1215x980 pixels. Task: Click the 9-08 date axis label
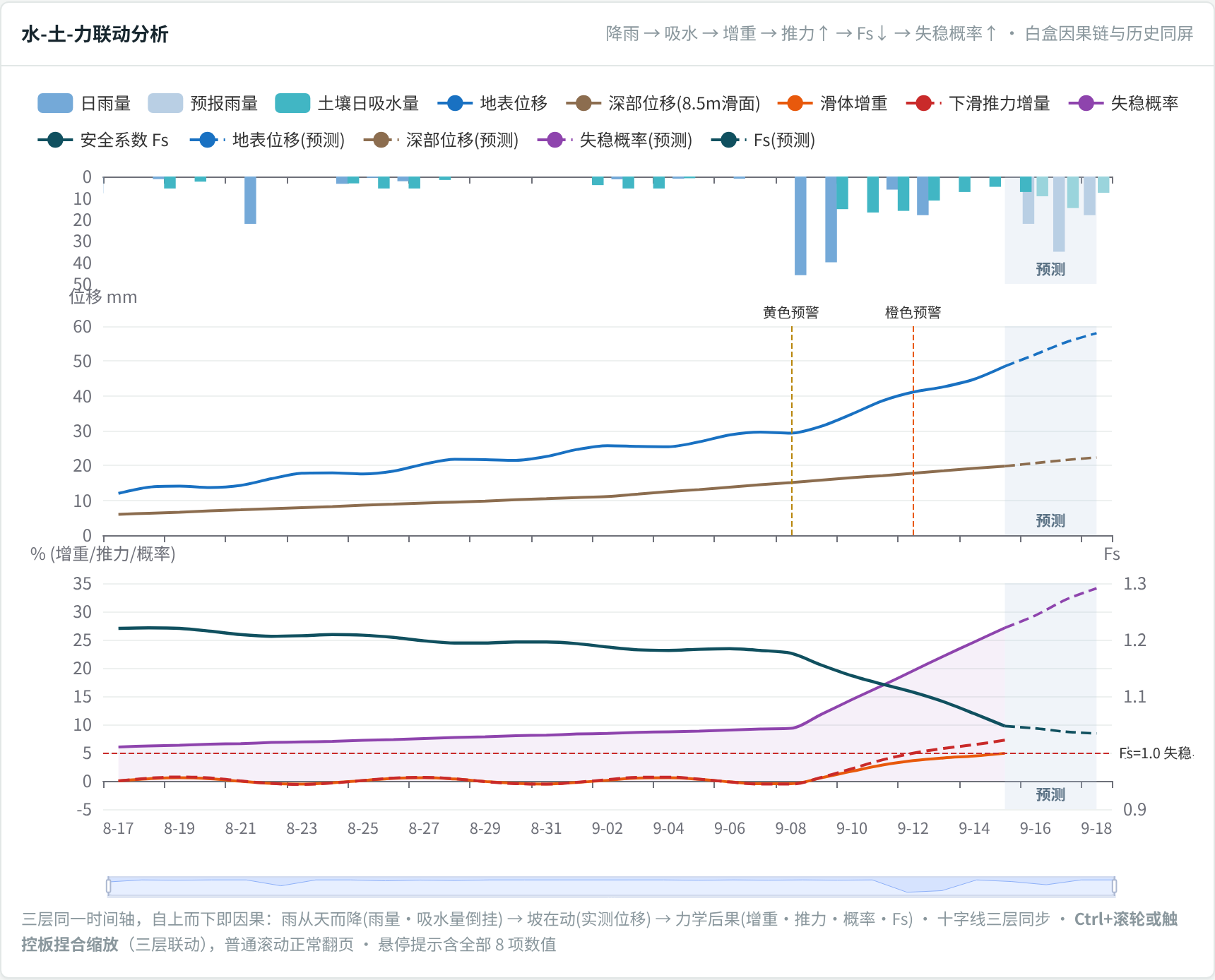click(790, 828)
